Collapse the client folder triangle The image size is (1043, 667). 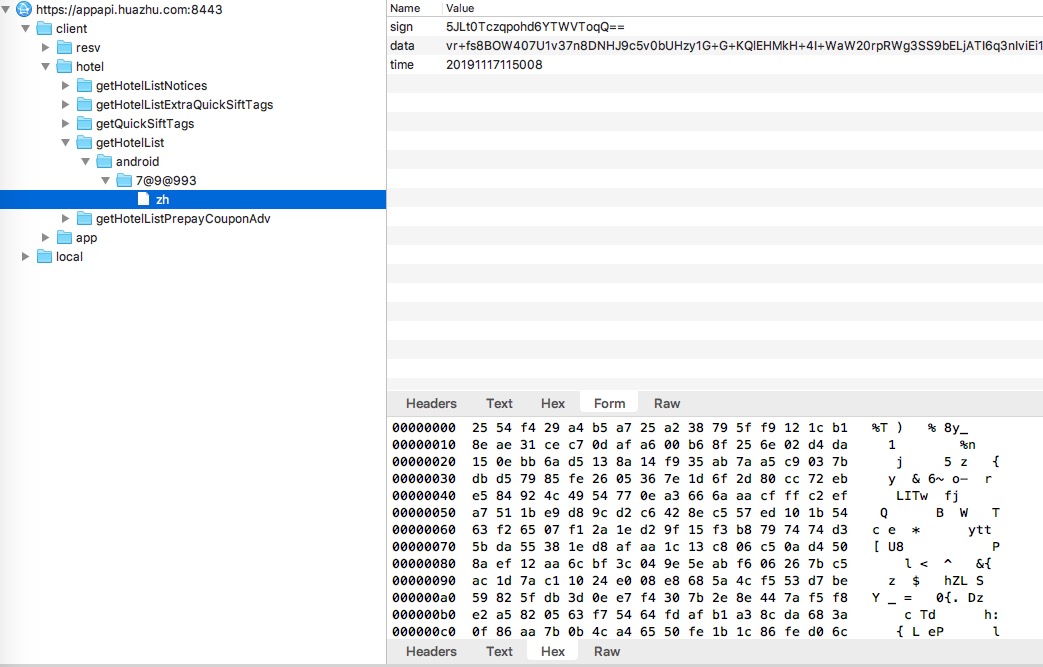pos(25,29)
